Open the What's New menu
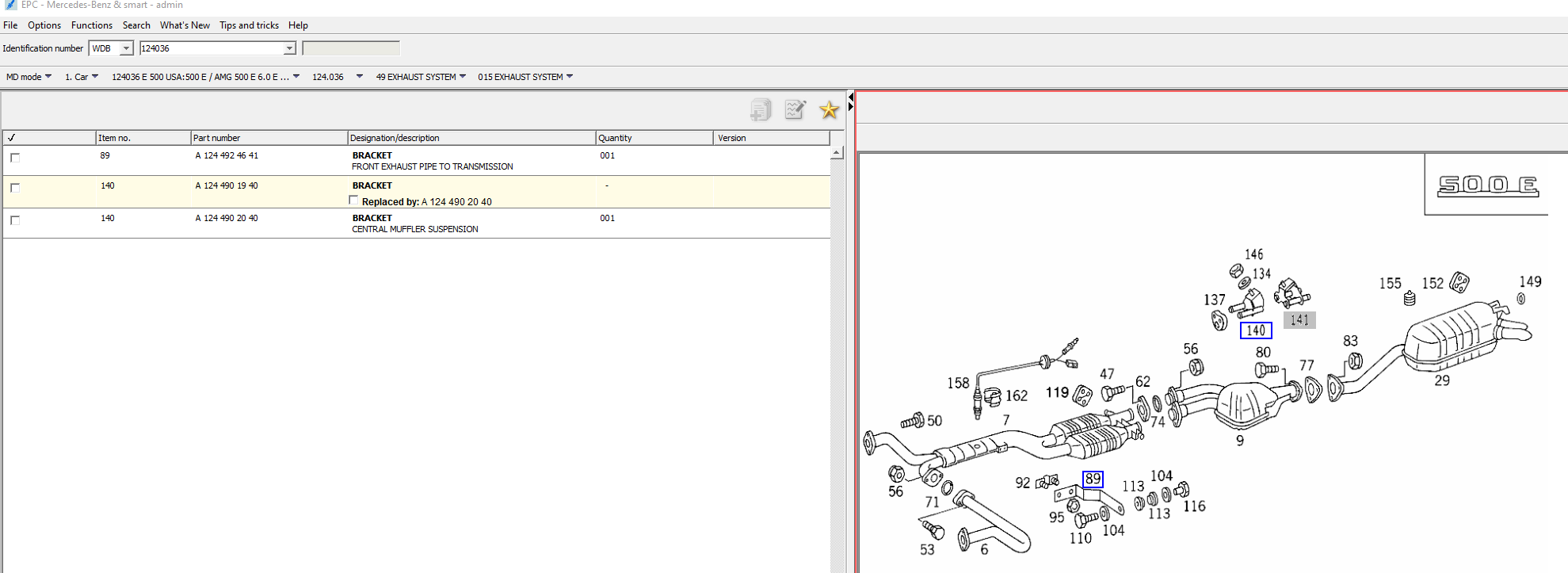1568x573 pixels. point(185,25)
